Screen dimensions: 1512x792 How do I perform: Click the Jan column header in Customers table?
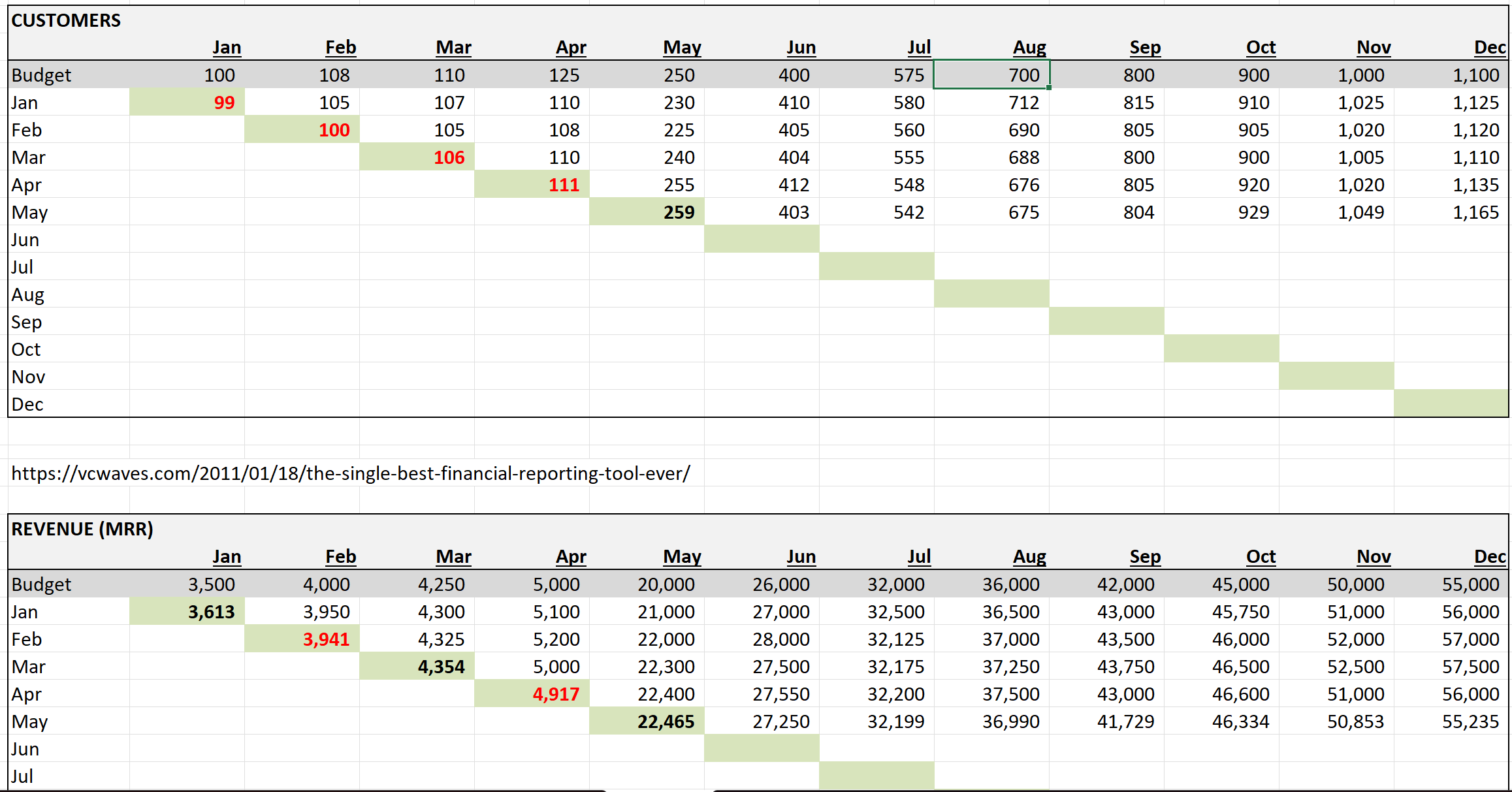(227, 47)
